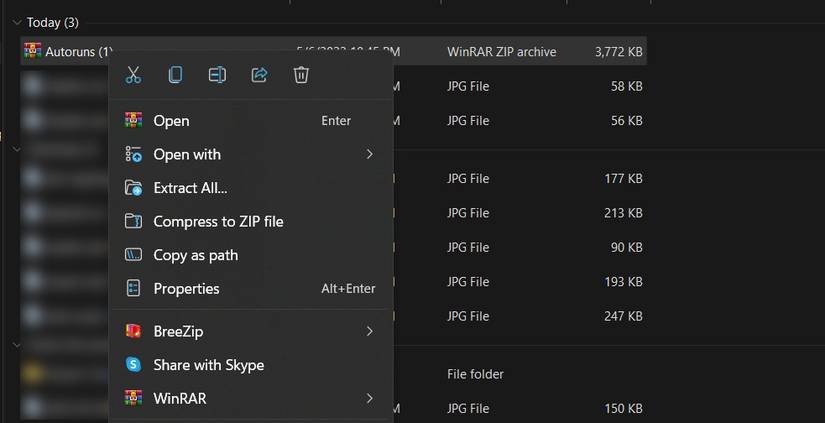
Task: Click the Skype icon in menu
Action: coord(133,365)
